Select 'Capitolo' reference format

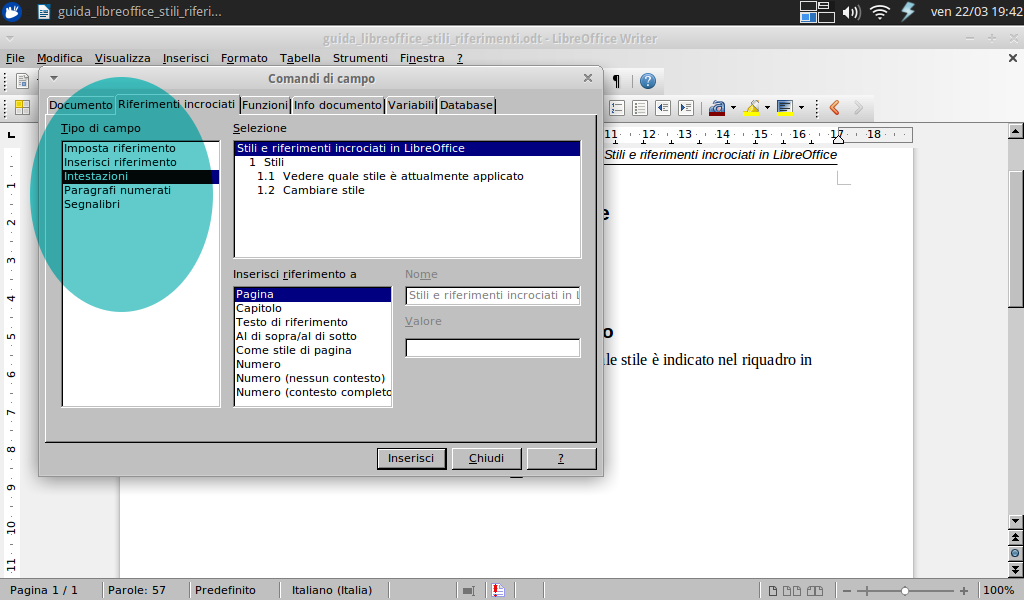click(x=313, y=308)
